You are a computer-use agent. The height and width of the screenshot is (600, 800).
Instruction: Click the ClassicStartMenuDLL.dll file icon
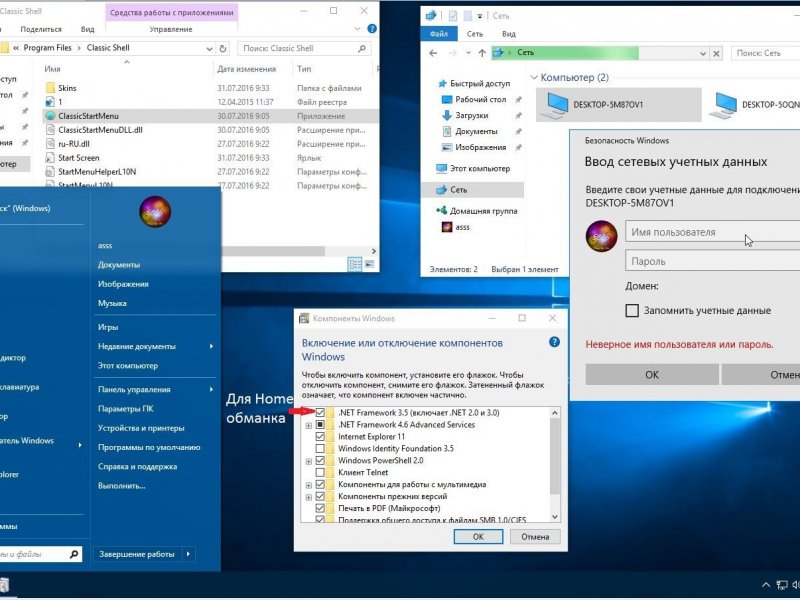[x=50, y=130]
